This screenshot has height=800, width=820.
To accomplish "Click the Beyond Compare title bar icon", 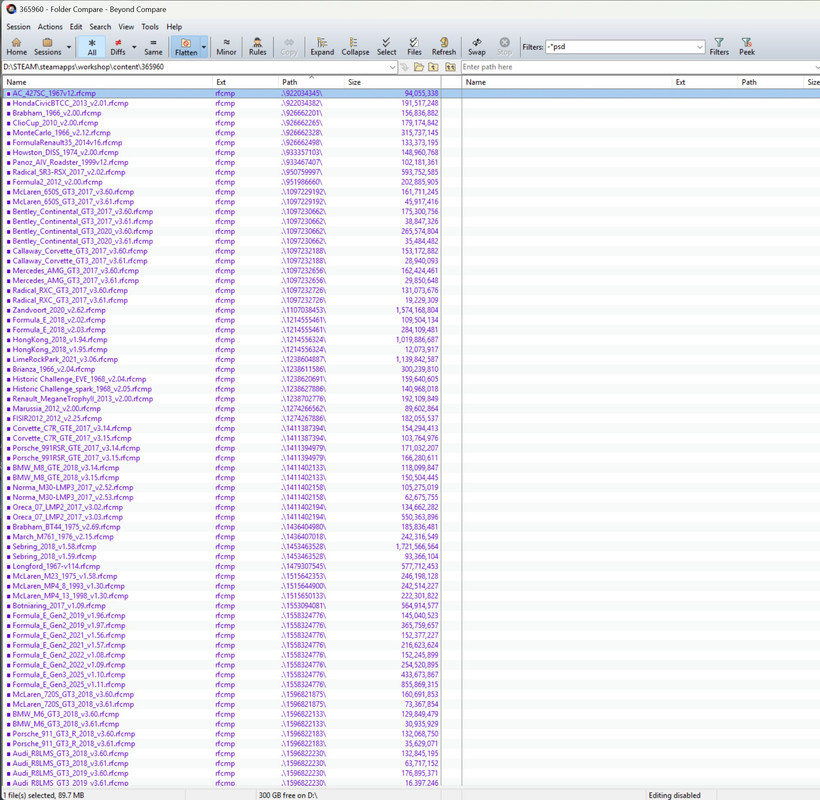I will 10,9.
